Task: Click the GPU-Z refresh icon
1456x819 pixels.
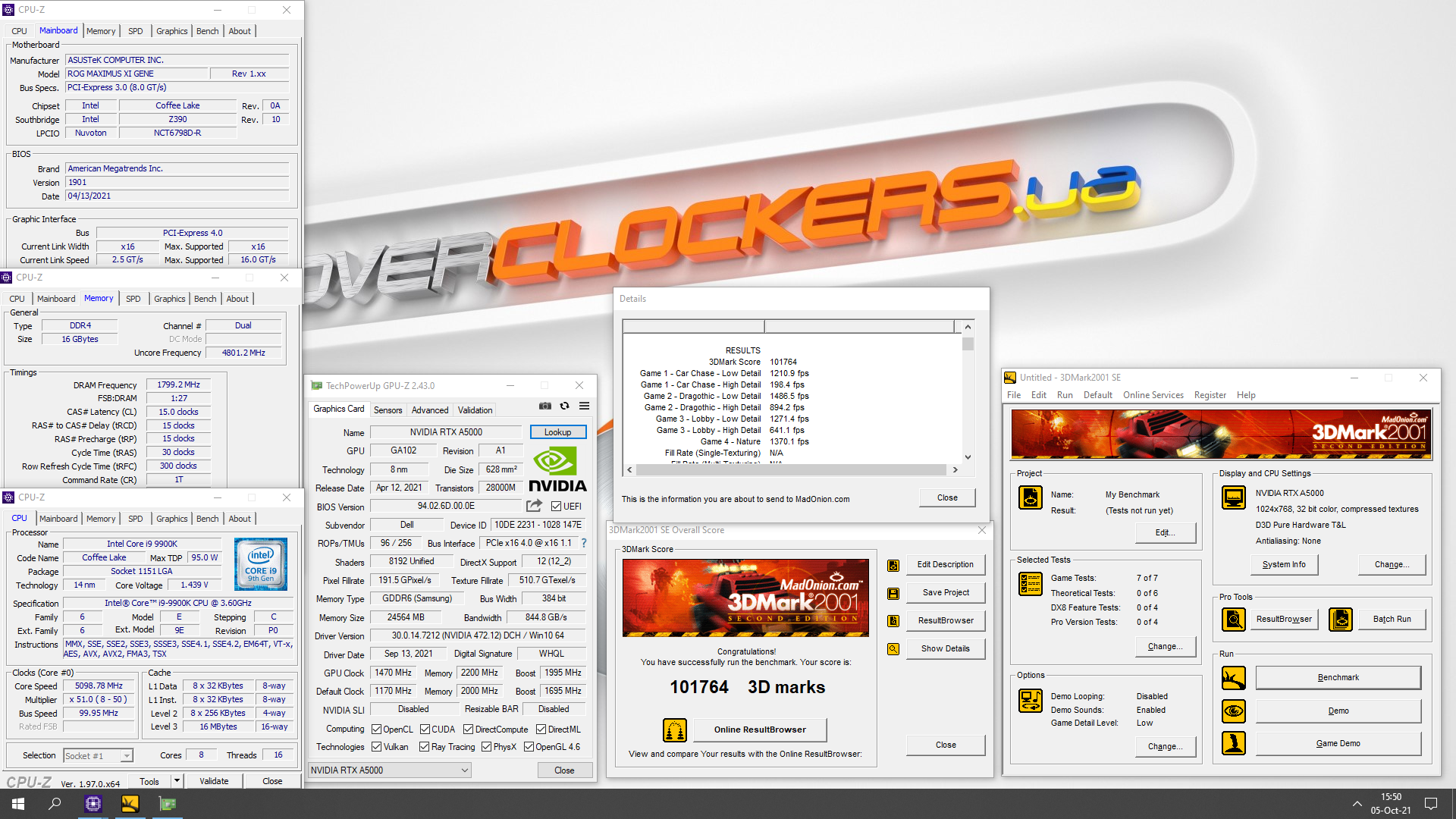Action: tap(564, 406)
